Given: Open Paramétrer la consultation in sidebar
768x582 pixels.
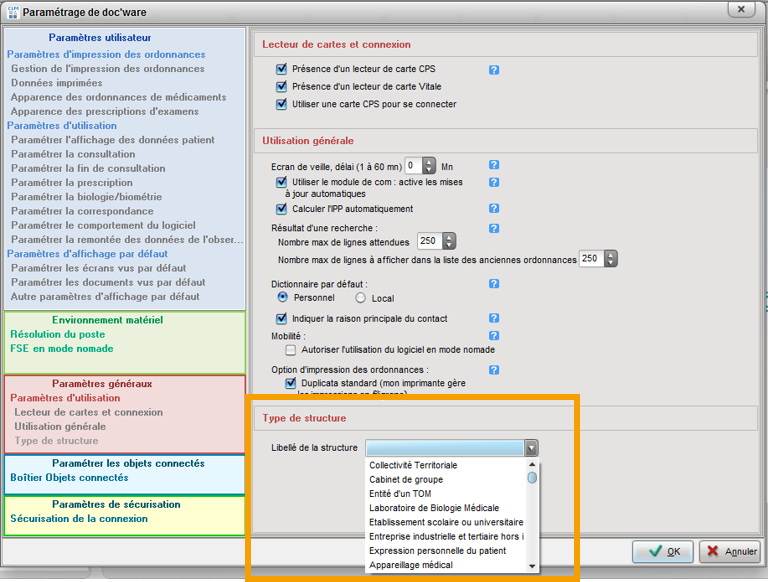Looking at the screenshot, I should [x=72, y=155].
